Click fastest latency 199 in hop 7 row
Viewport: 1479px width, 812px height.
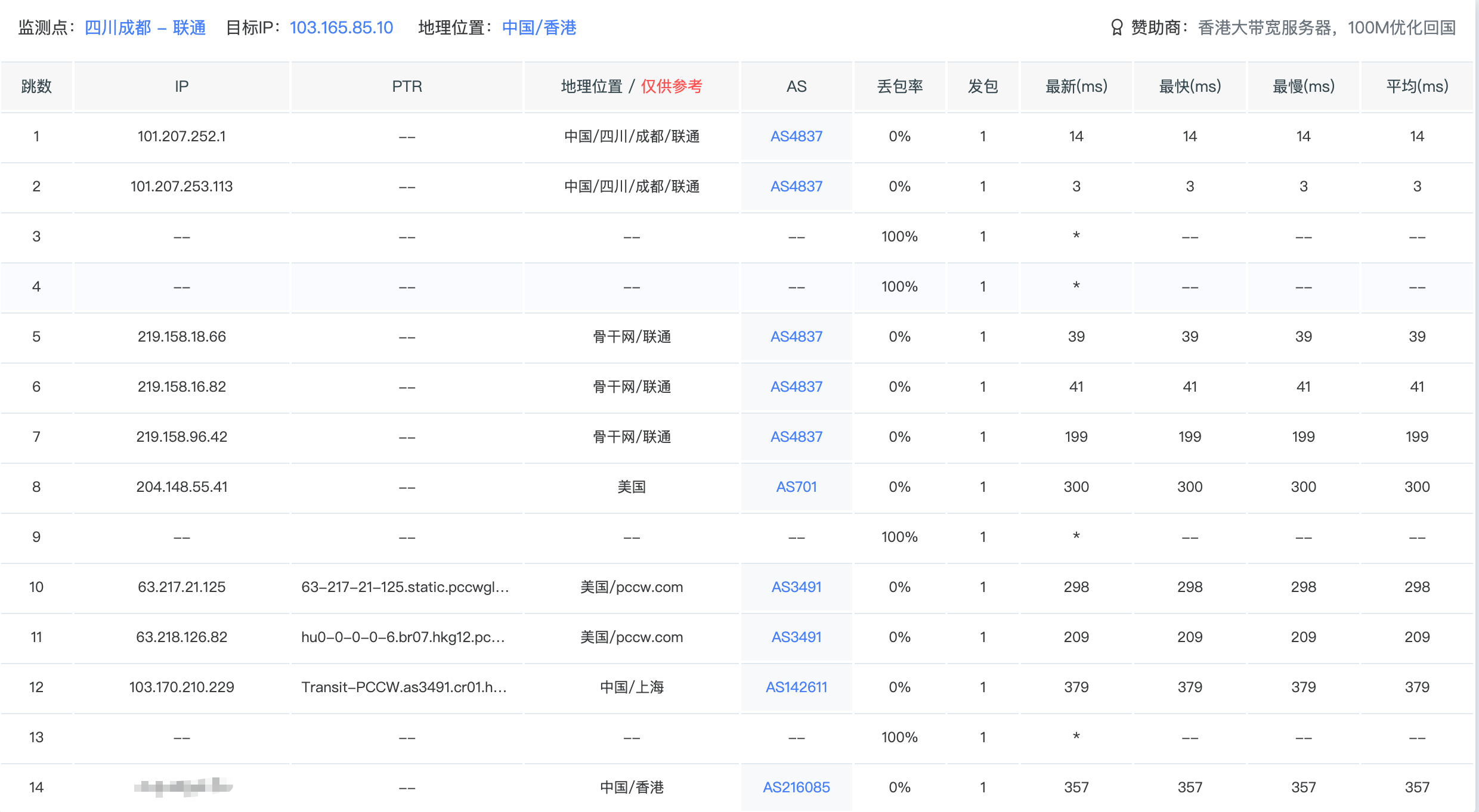[1190, 437]
